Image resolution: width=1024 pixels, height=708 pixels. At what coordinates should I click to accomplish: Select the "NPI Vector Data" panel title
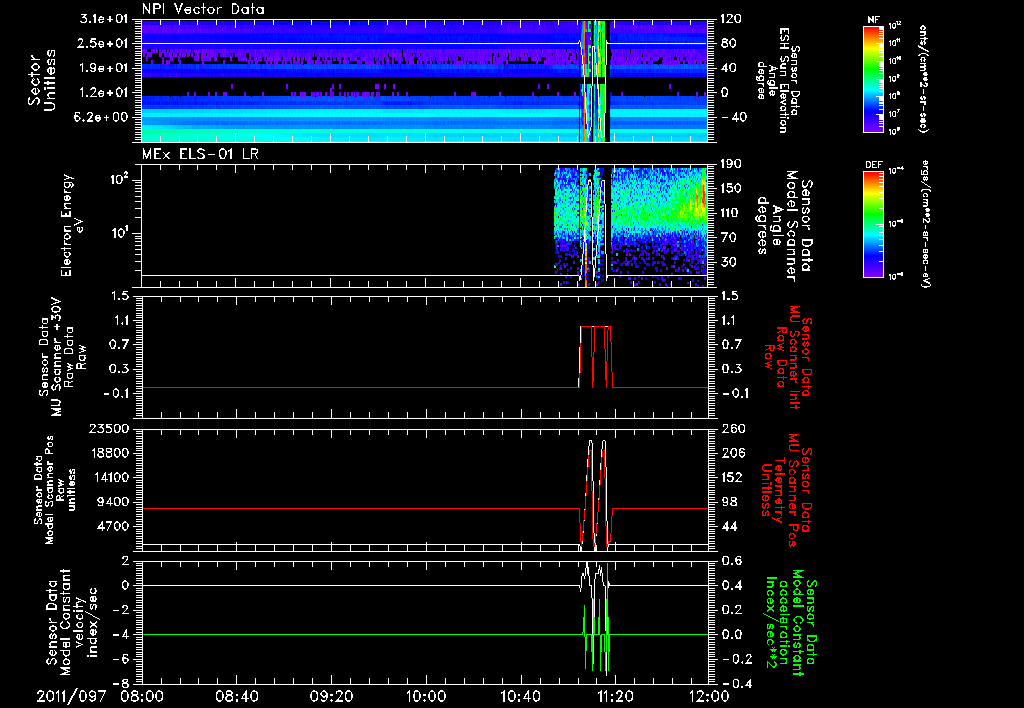coord(203,9)
